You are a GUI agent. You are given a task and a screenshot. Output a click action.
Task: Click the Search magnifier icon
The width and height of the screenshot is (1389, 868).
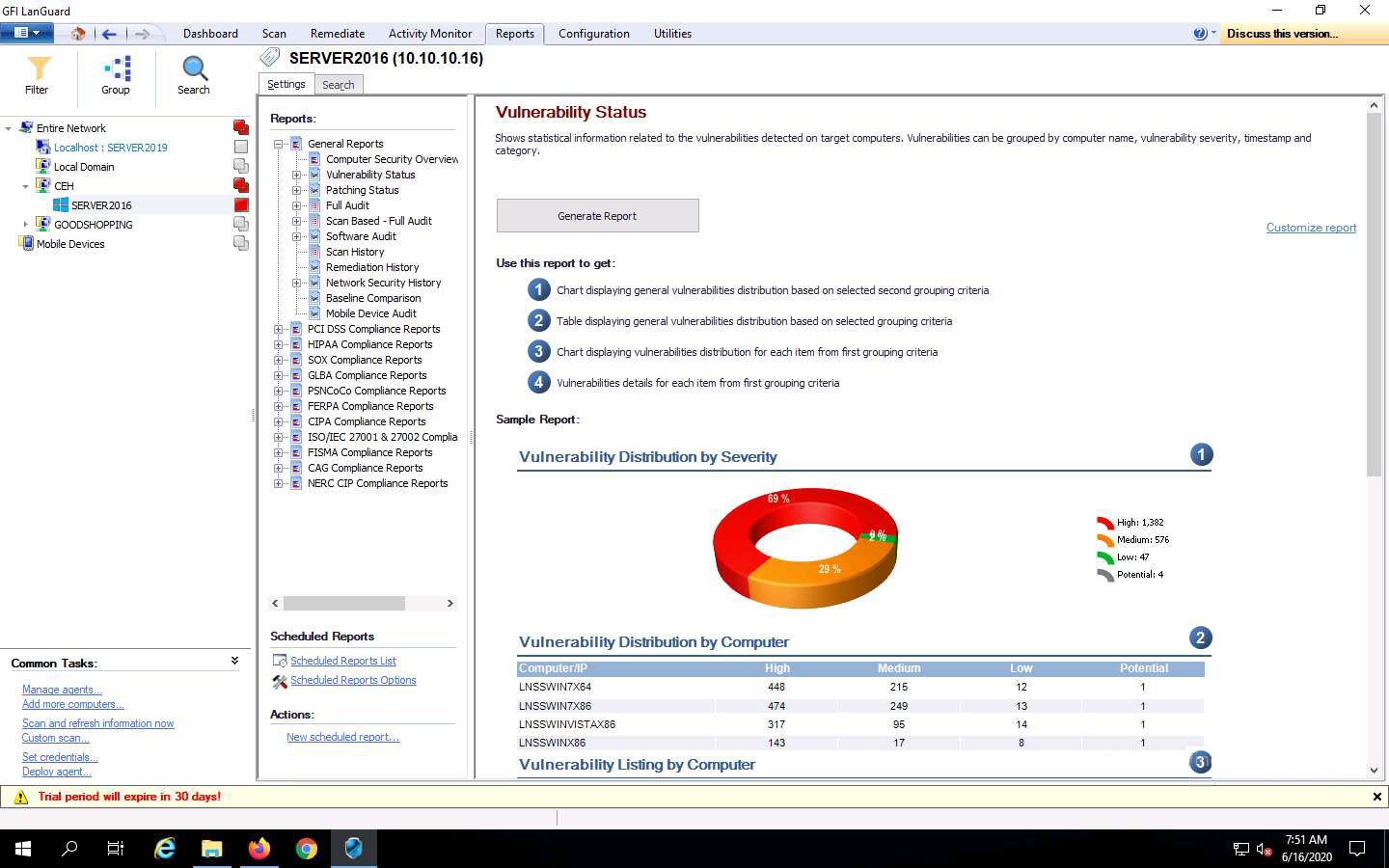194,68
